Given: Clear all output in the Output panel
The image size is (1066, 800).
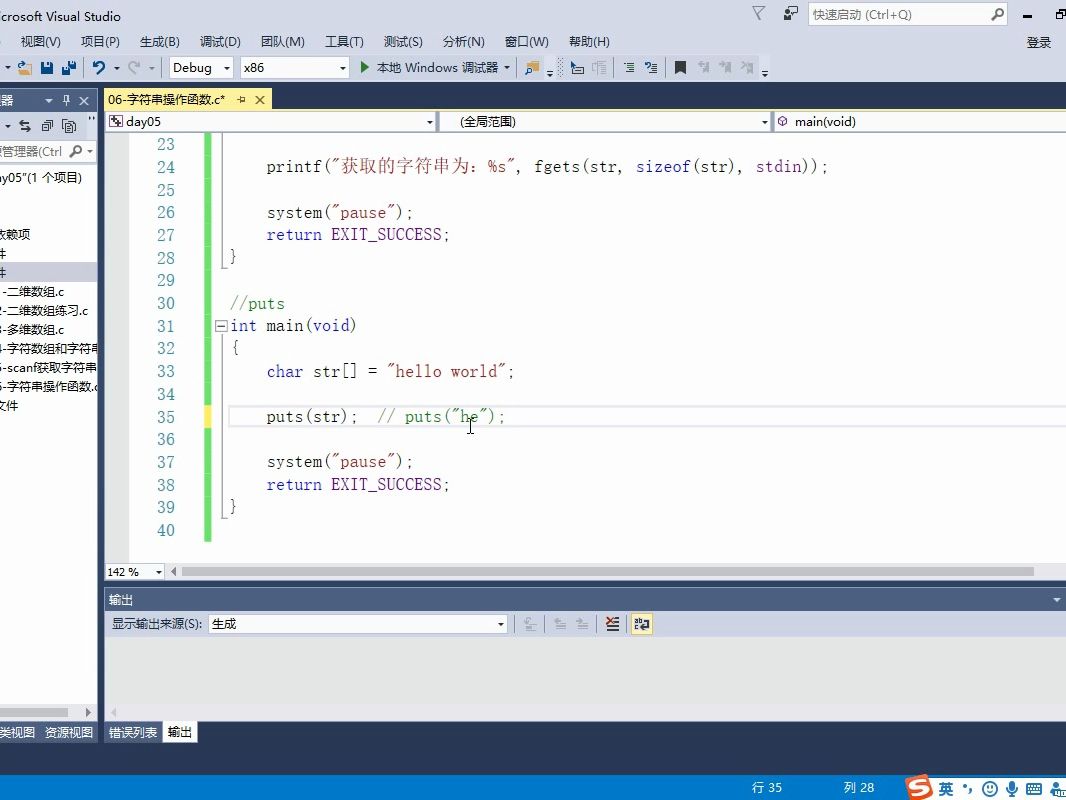Looking at the screenshot, I should coord(612,624).
